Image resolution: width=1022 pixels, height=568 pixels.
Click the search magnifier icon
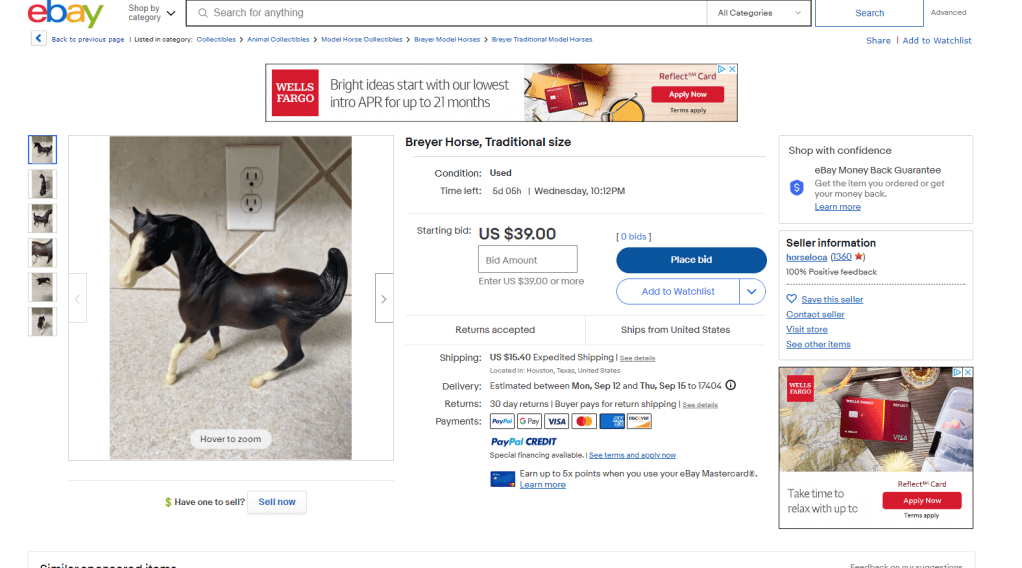point(203,13)
